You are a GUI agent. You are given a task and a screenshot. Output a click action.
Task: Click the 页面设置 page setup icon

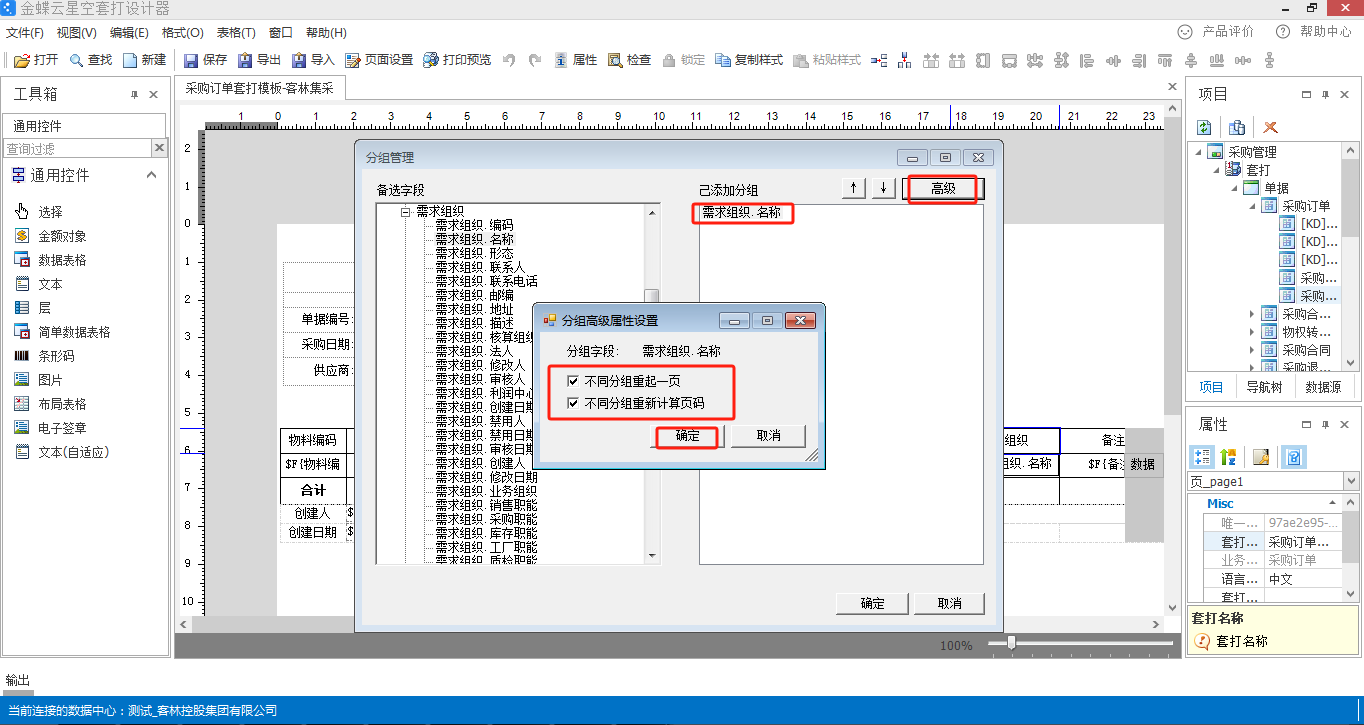click(353, 60)
